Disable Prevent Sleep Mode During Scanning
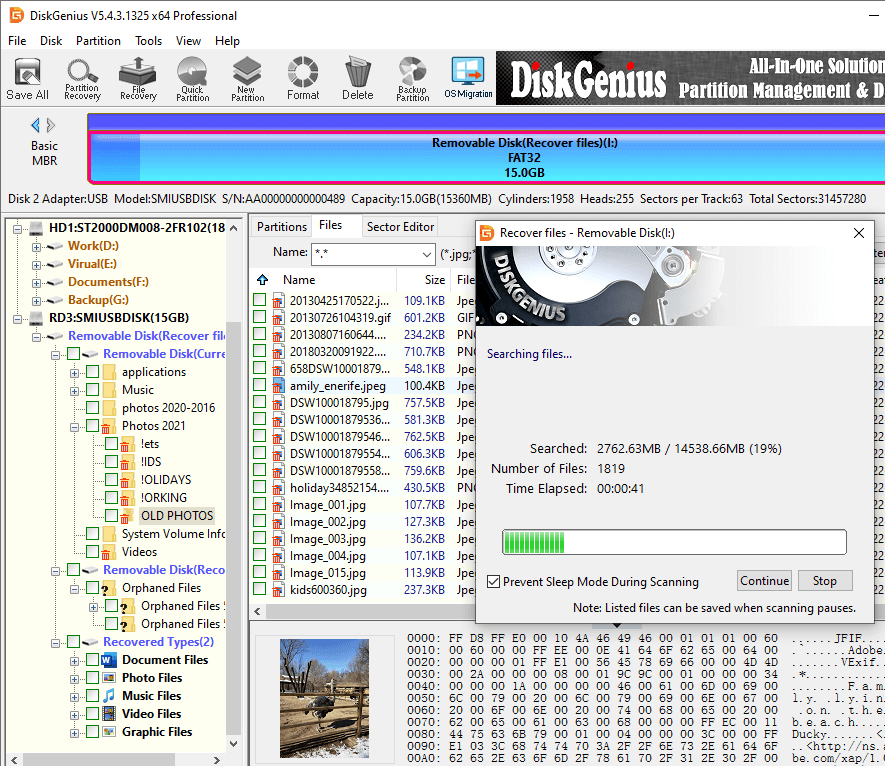 coord(493,582)
